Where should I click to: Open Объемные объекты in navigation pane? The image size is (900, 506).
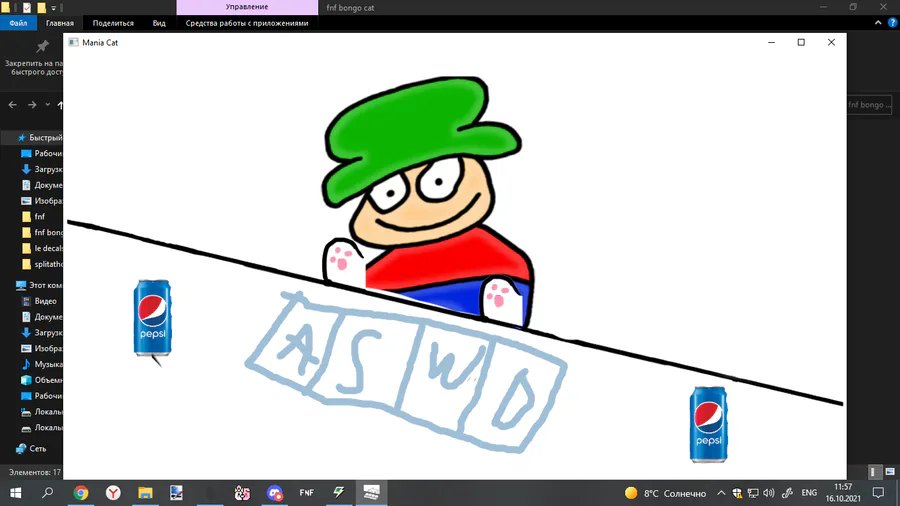click(41, 380)
